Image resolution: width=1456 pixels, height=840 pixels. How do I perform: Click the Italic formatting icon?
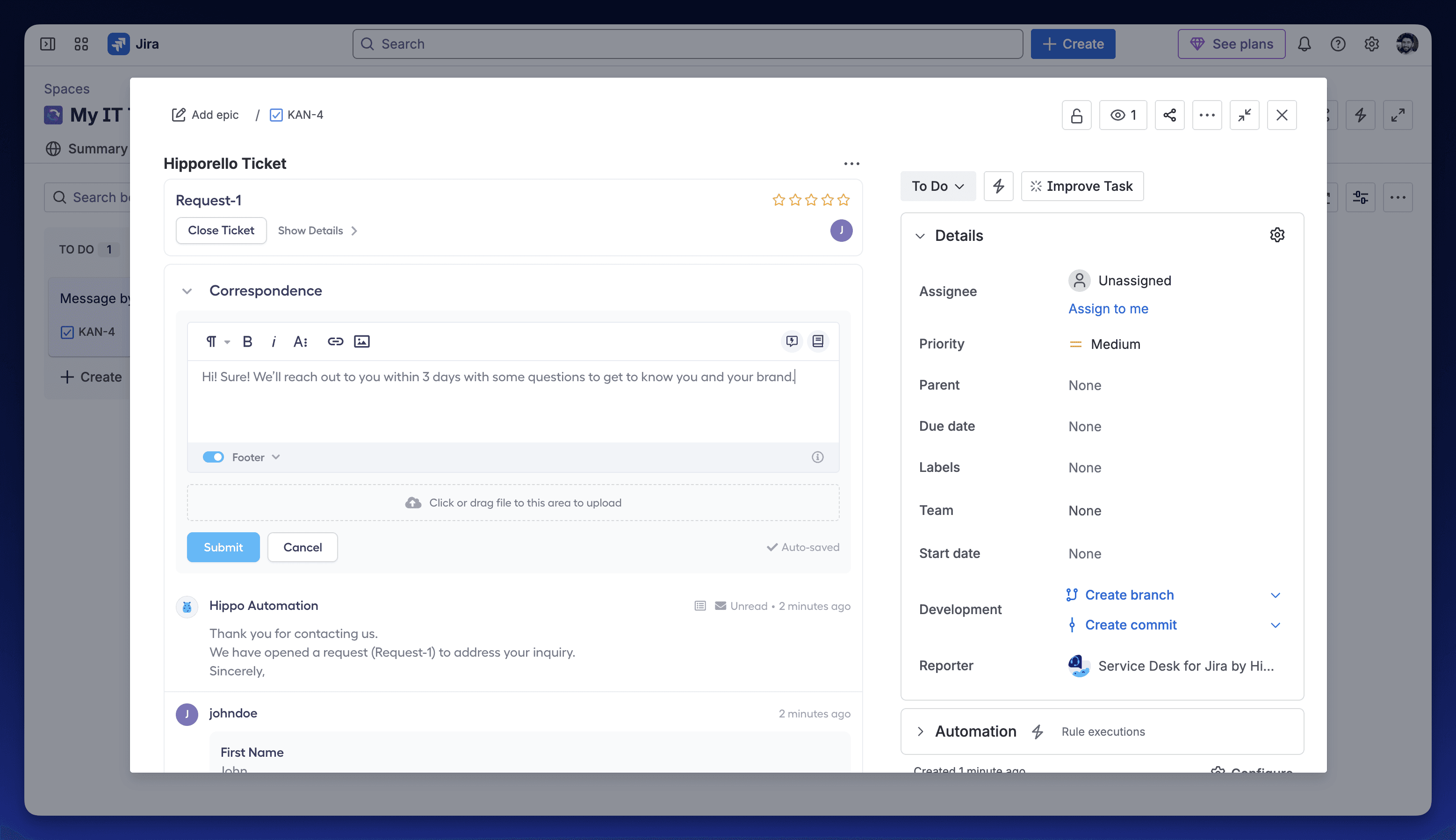click(x=274, y=341)
